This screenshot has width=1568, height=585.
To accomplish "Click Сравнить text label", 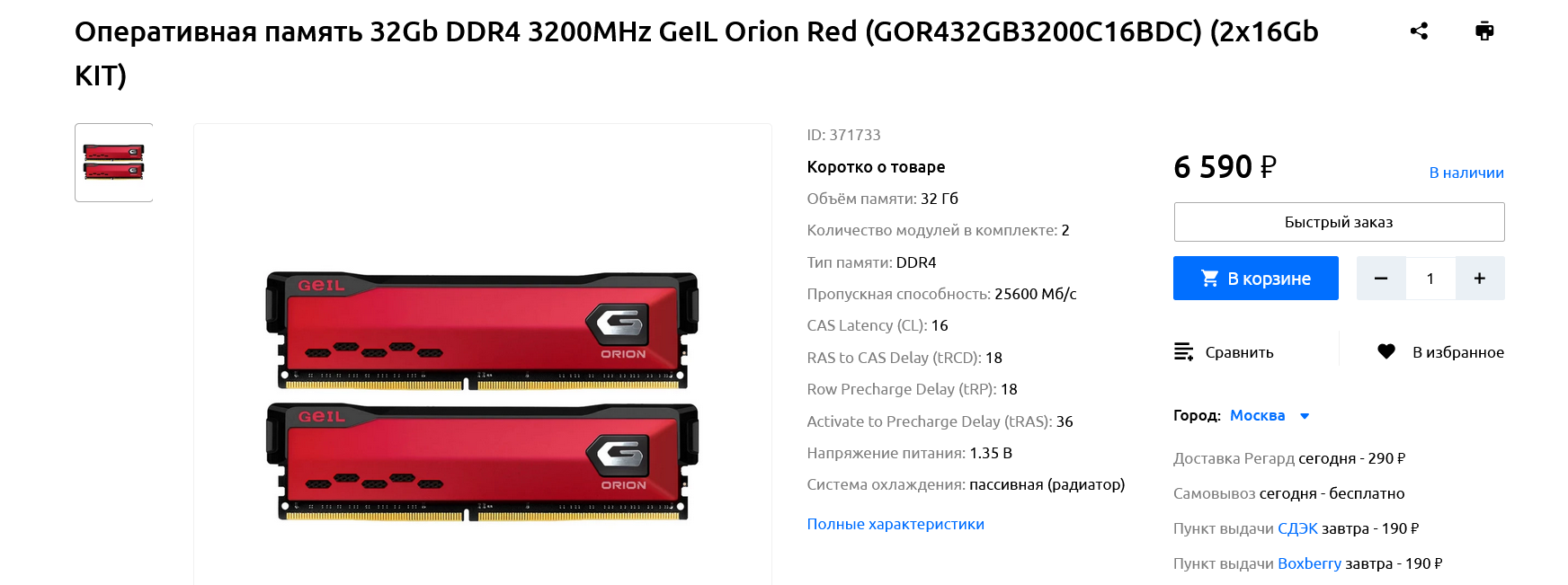I will (x=1239, y=352).
